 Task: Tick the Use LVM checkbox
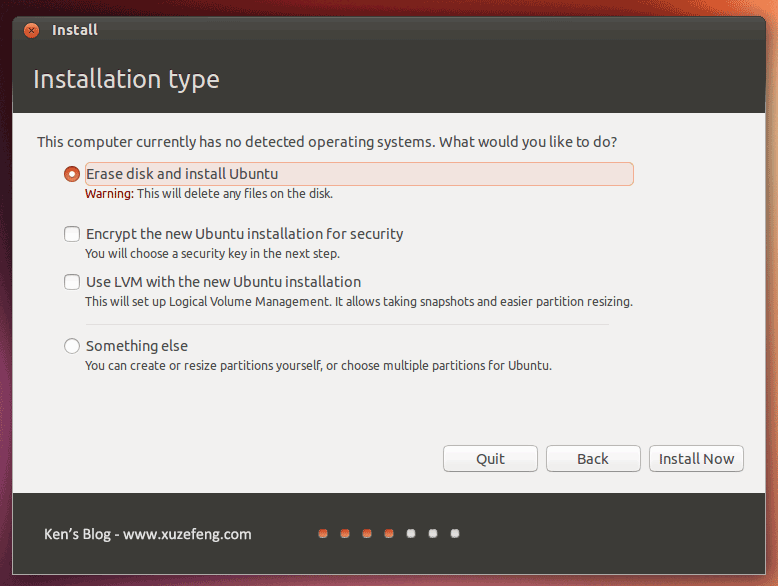(x=72, y=282)
